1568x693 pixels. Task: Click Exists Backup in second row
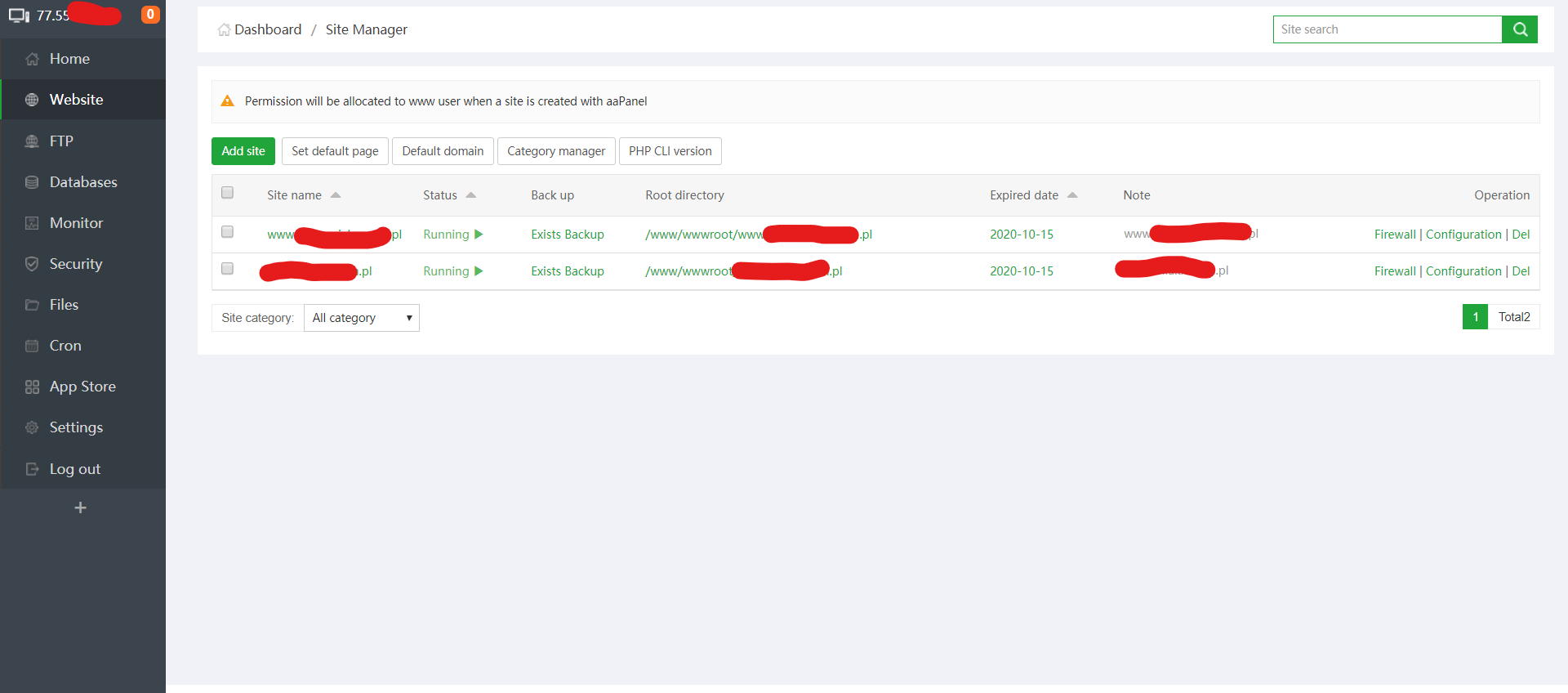pyautogui.click(x=568, y=271)
